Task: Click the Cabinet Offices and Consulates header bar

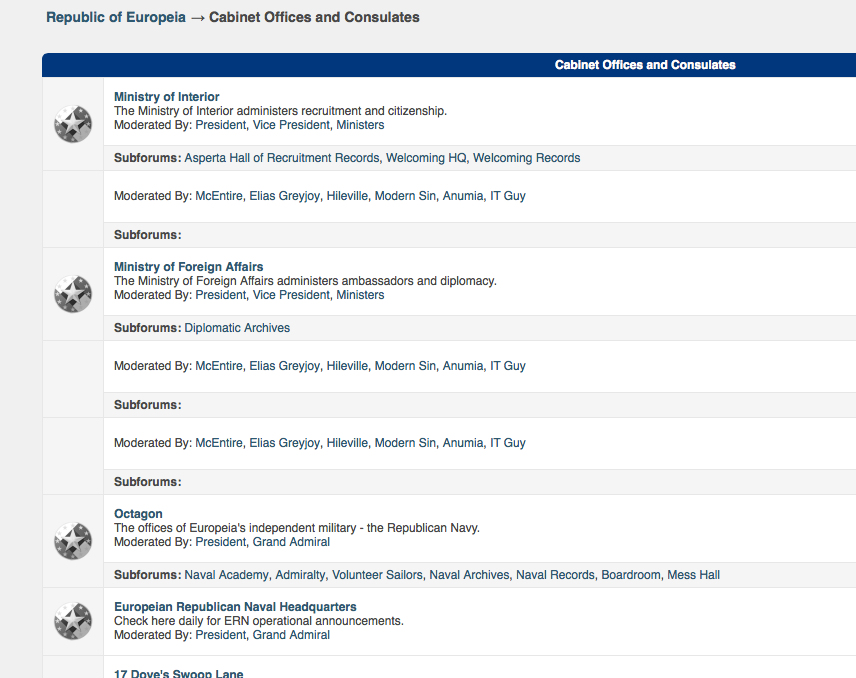Action: (x=645, y=65)
